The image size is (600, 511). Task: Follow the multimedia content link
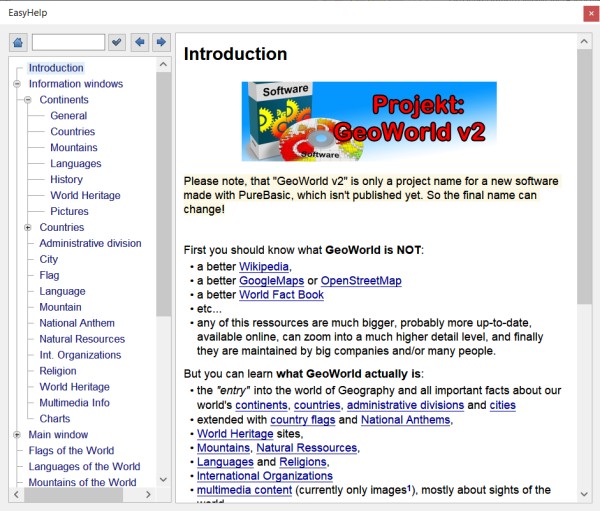tap(244, 490)
